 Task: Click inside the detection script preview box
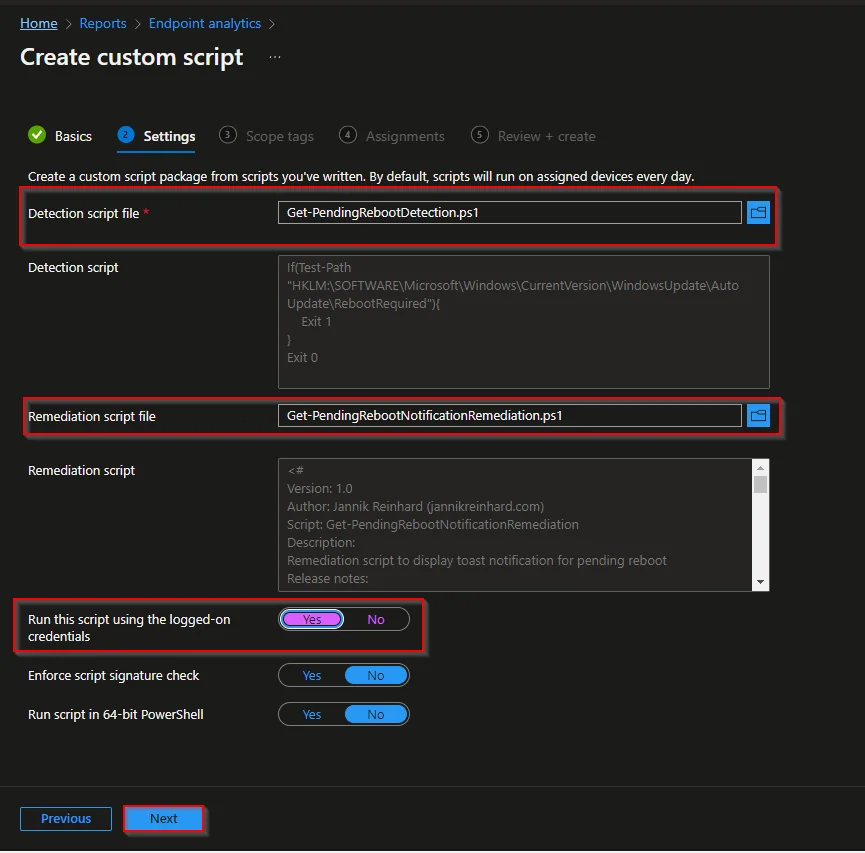[524, 322]
